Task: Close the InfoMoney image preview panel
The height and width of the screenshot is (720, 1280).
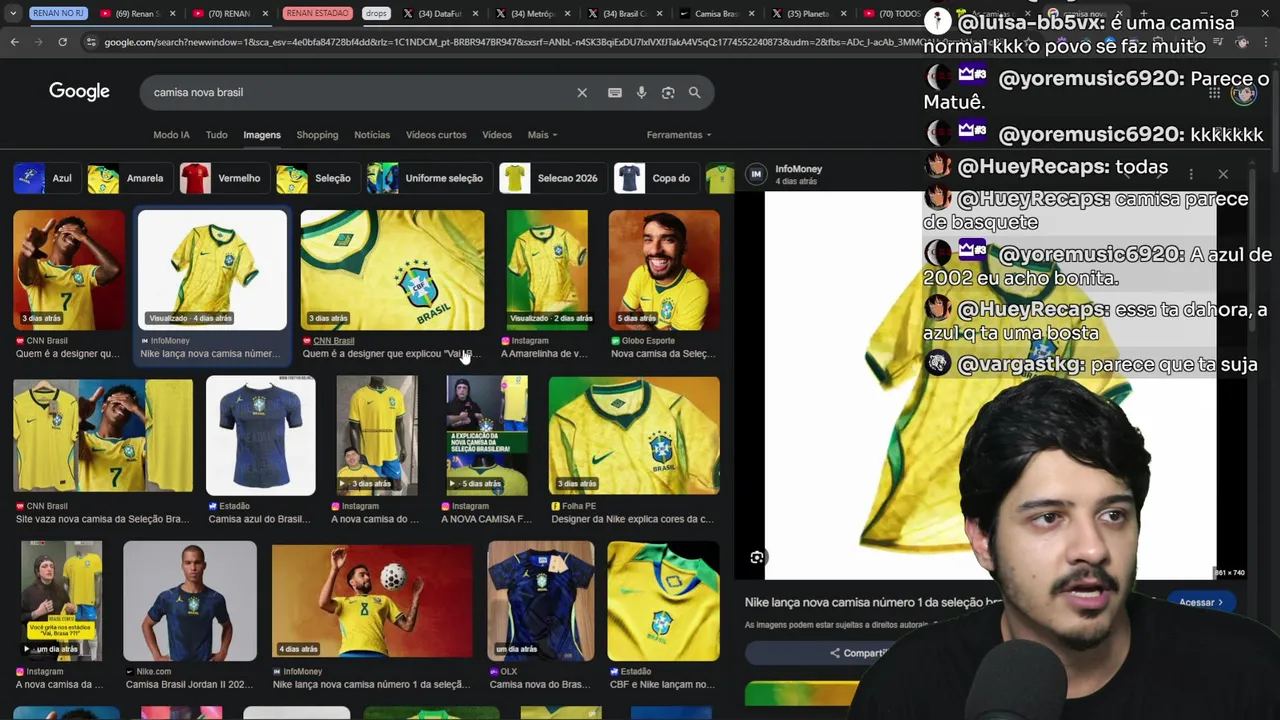Action: click(1223, 174)
